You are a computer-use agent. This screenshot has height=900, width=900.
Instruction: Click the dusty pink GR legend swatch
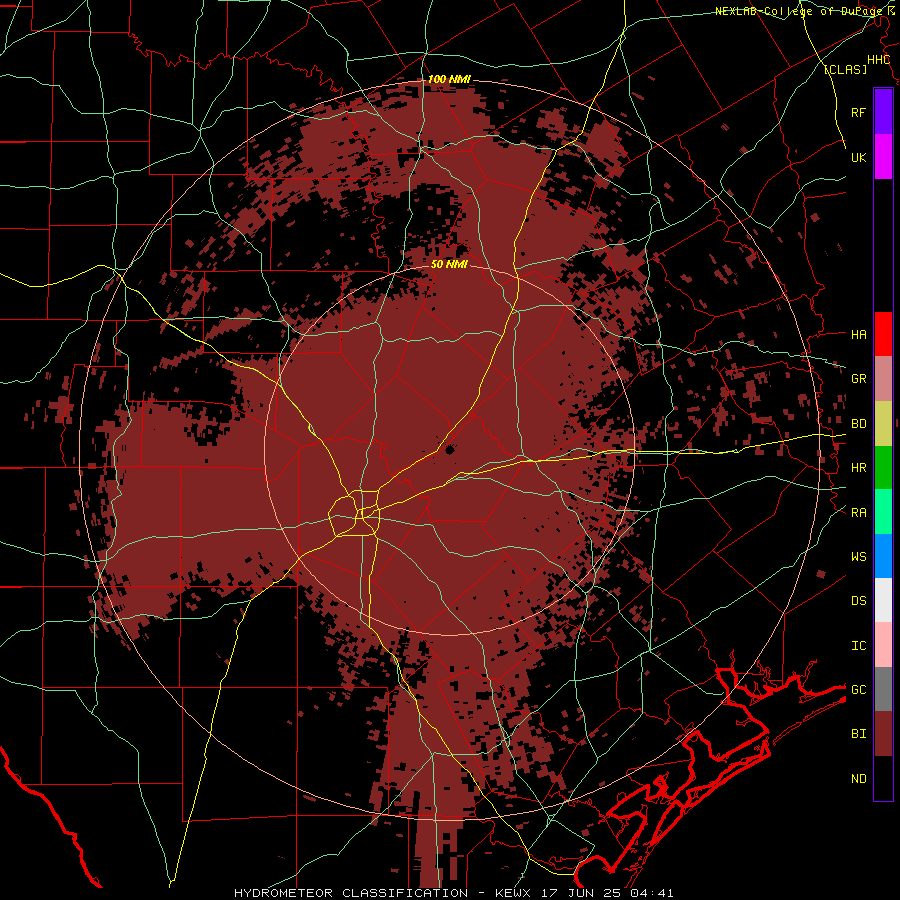(883, 379)
